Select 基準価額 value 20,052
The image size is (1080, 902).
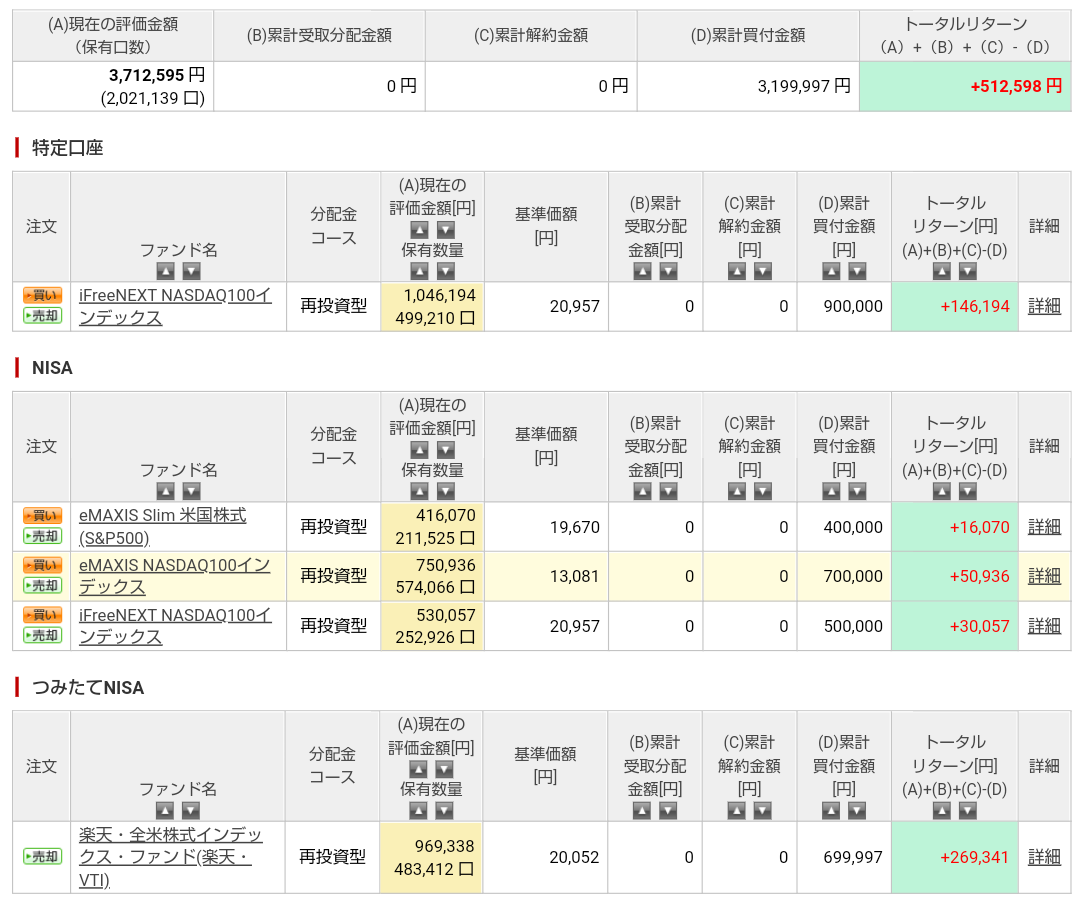pos(574,857)
